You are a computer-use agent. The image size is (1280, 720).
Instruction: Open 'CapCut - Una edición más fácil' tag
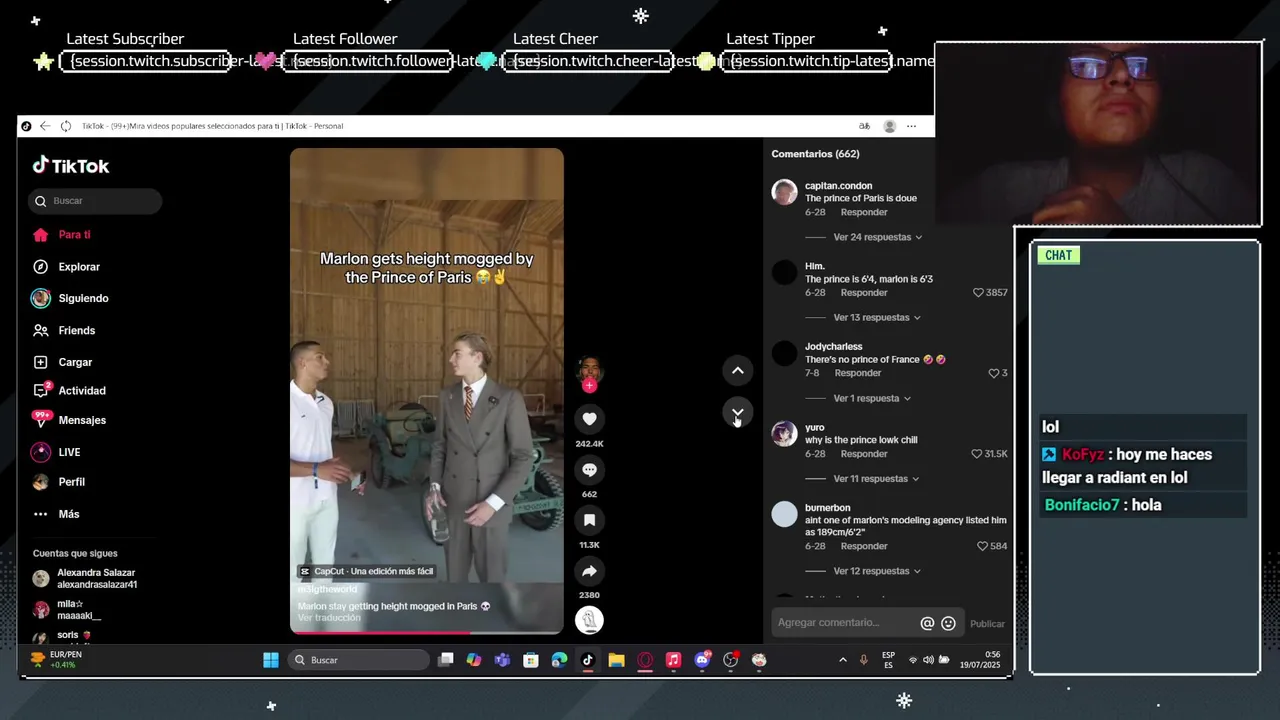point(367,571)
